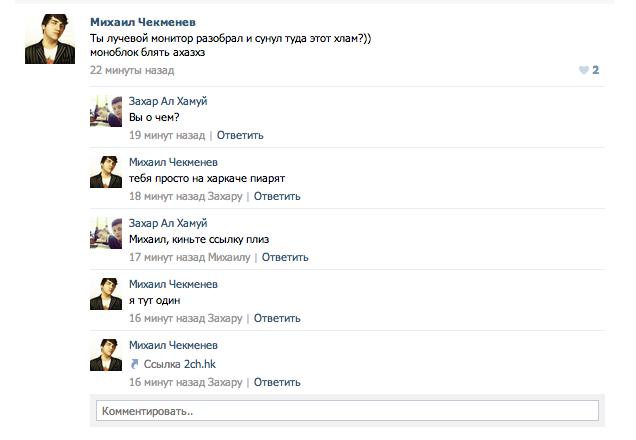Open avatar beside the 2ch.hk link comment

pos(106,355)
